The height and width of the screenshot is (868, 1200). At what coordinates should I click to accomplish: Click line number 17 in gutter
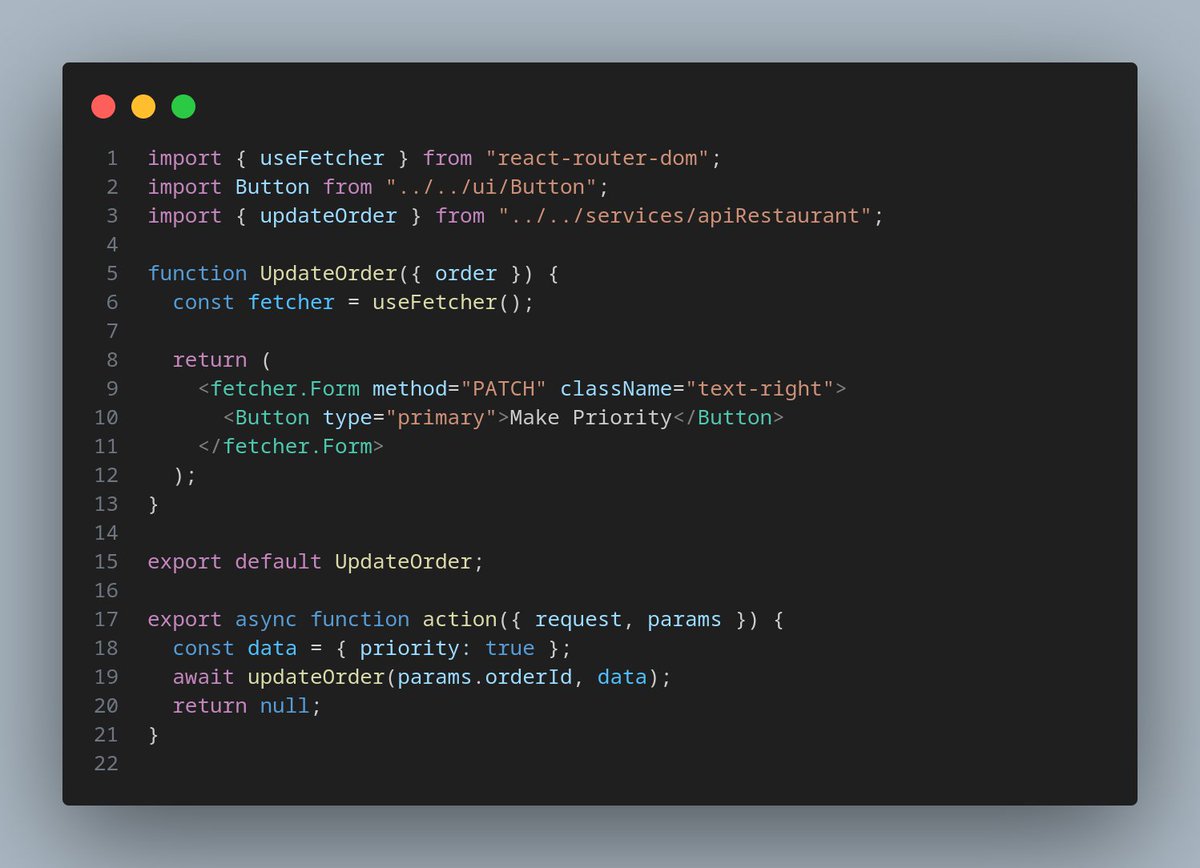106,619
